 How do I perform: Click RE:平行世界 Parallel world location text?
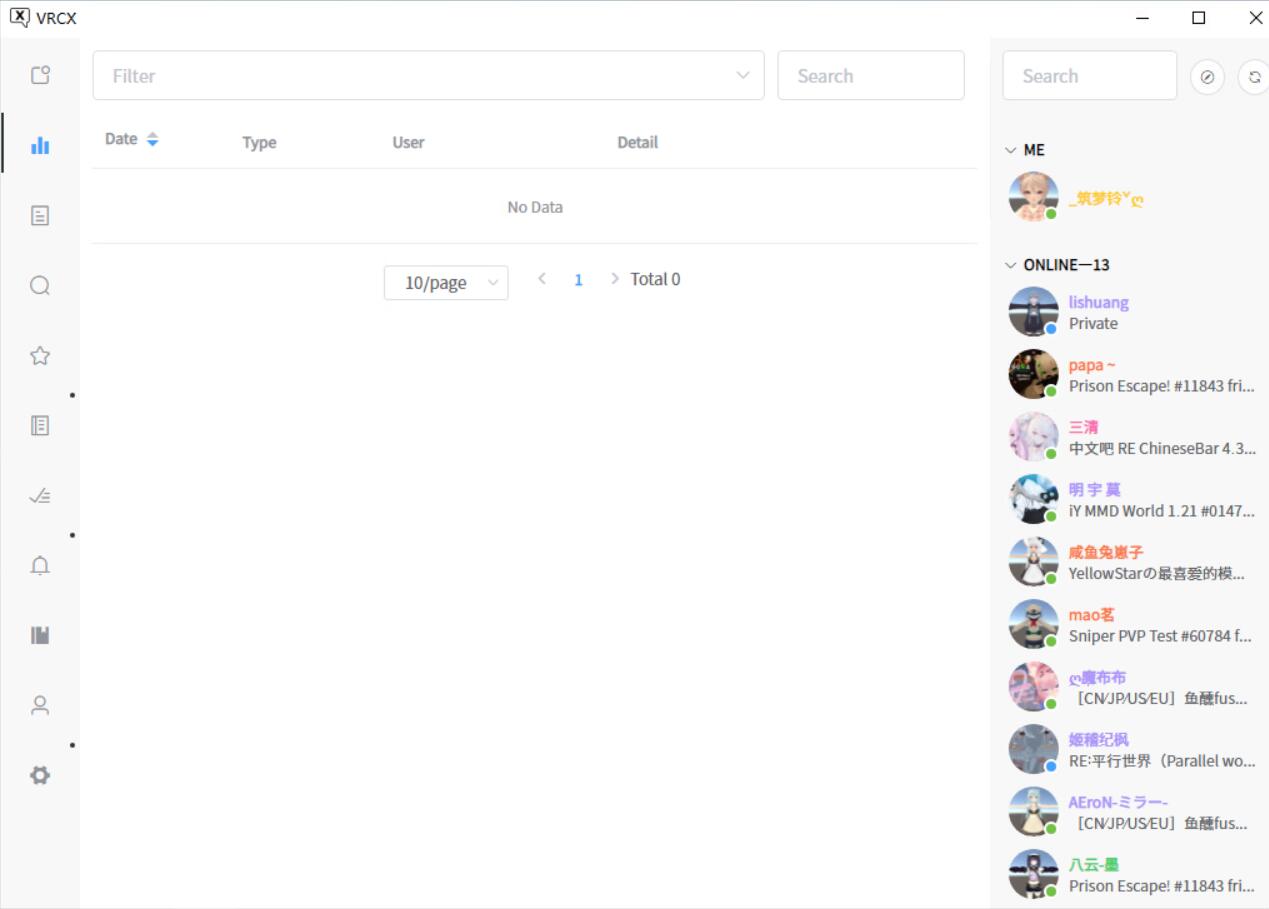(x=1162, y=761)
